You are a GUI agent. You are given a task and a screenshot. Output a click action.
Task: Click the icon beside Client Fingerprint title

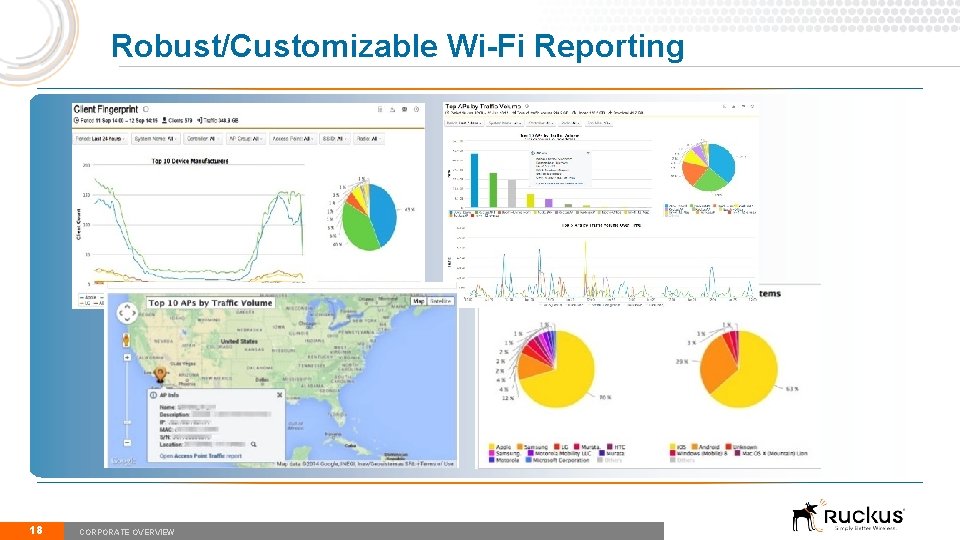tap(146, 109)
